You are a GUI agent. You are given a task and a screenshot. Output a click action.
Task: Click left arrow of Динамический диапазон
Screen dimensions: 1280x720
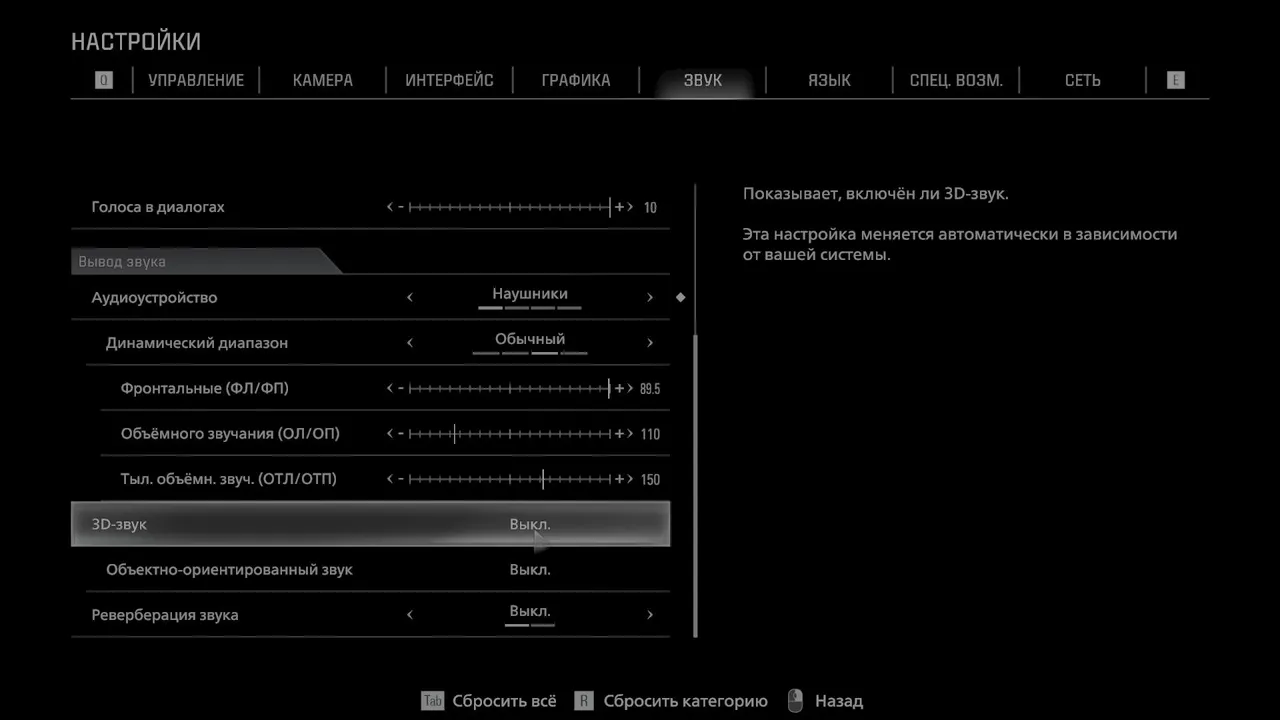(410, 342)
